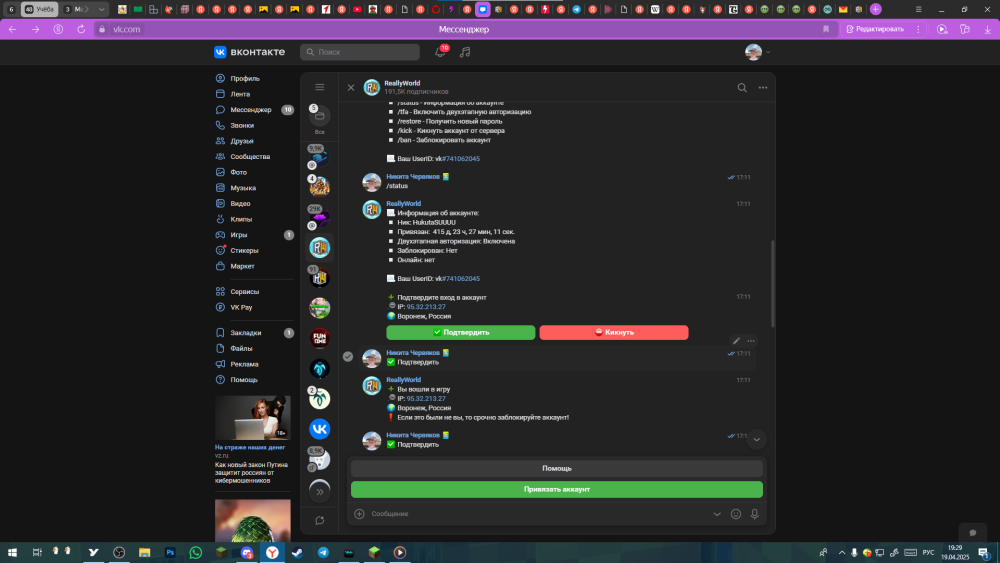The height and width of the screenshot is (563, 1000).
Task: Jump to latest messages chevron
Action: click(756, 439)
